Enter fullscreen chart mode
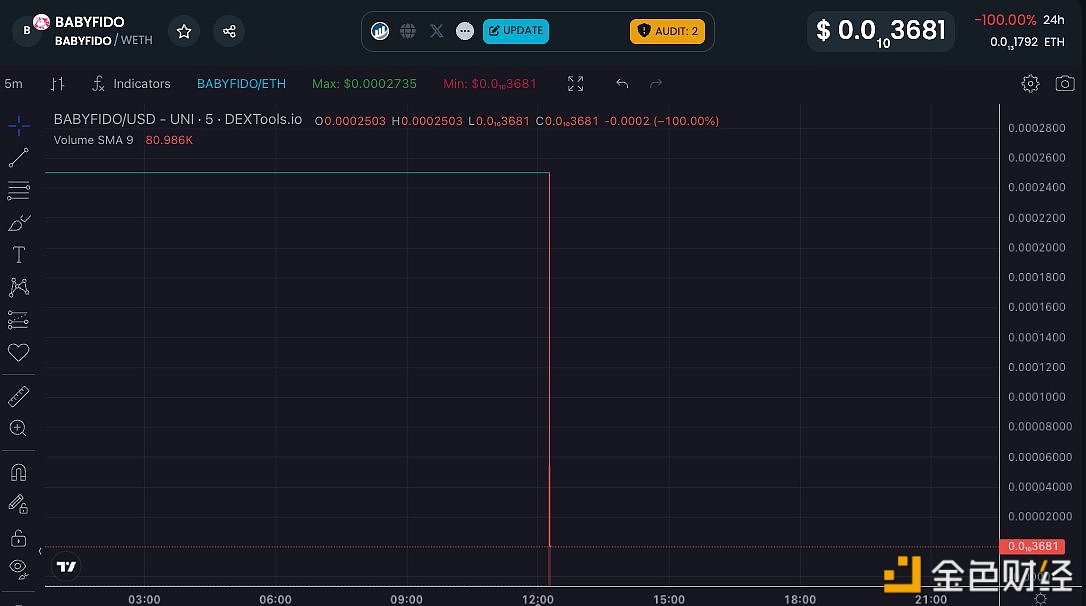The height and width of the screenshot is (606, 1086). click(x=576, y=84)
